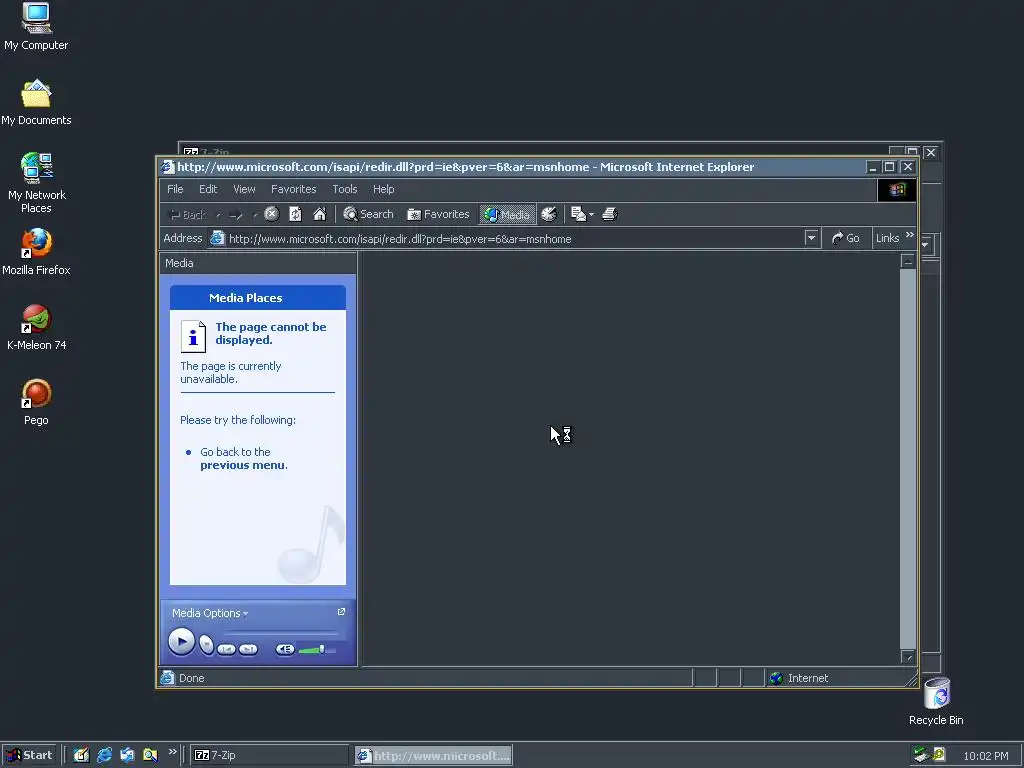Refresh the page with the Refresh icon
Image resolution: width=1024 pixels, height=768 pixels.
(295, 214)
